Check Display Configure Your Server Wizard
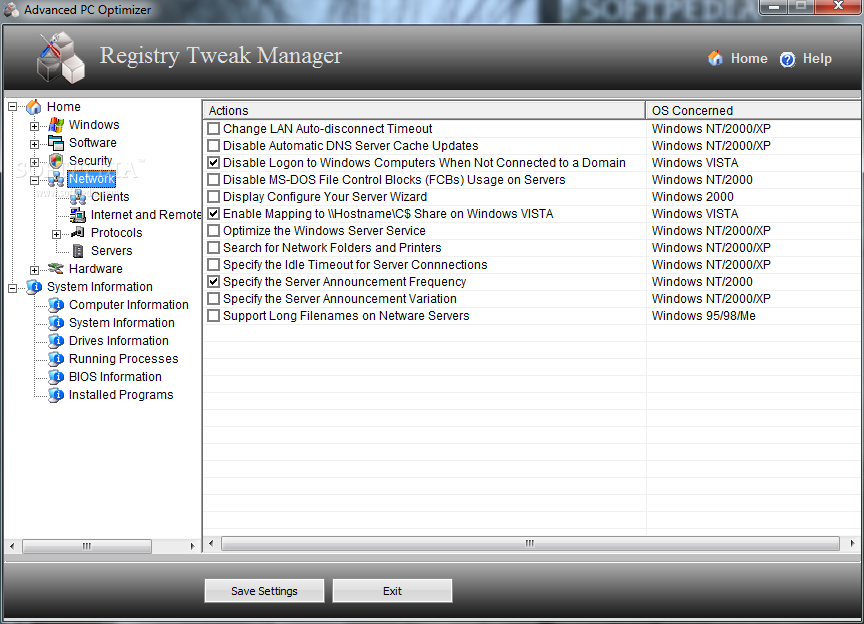This screenshot has height=624, width=864. pos(214,197)
